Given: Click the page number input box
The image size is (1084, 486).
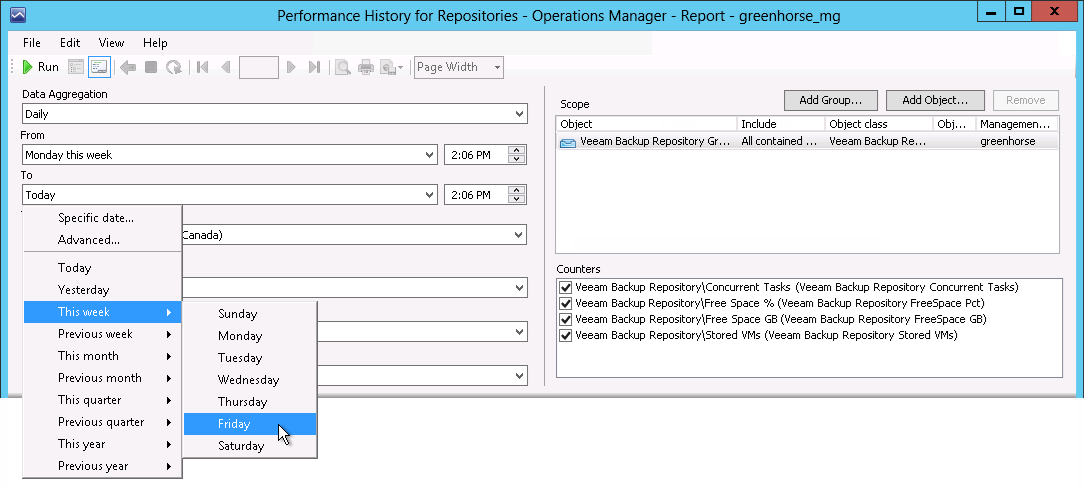Looking at the screenshot, I should click(259, 67).
